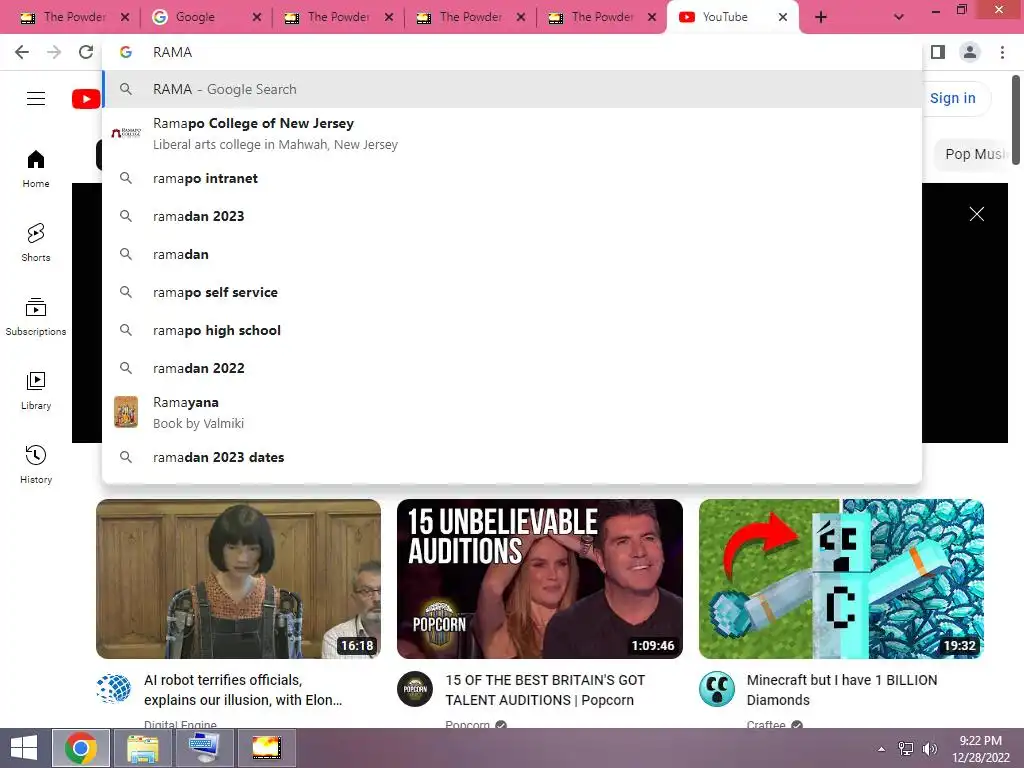1024x768 pixels.
Task: Click the address bar containing RAMA
Action: (x=513, y=52)
